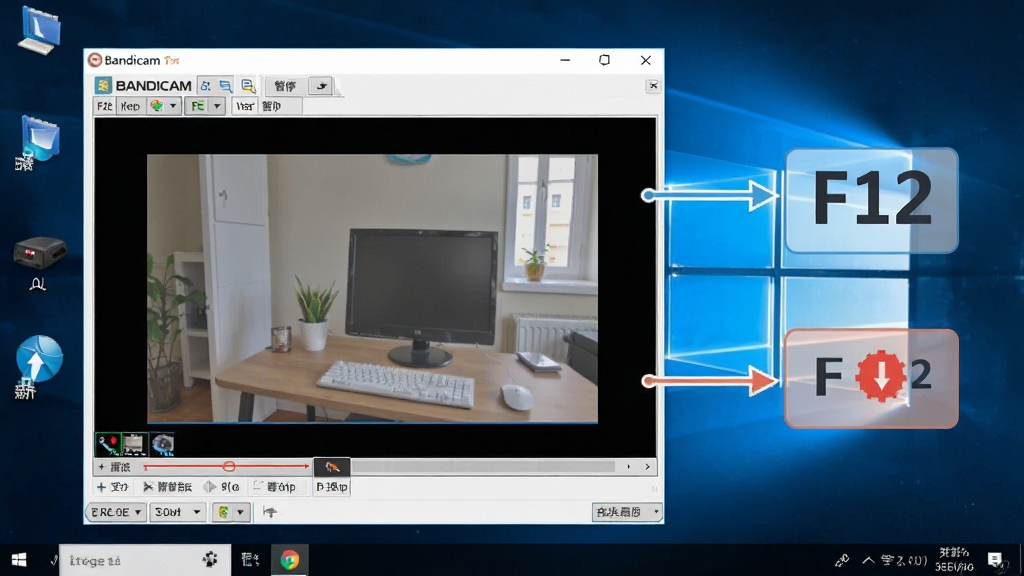Click the circular handle on the red slider
This screenshot has width=1024, height=576.
pos(229,466)
